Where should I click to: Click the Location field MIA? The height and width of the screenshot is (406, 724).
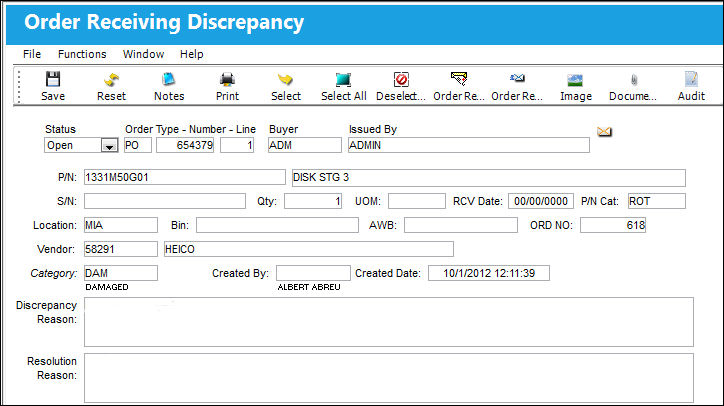tap(121, 225)
